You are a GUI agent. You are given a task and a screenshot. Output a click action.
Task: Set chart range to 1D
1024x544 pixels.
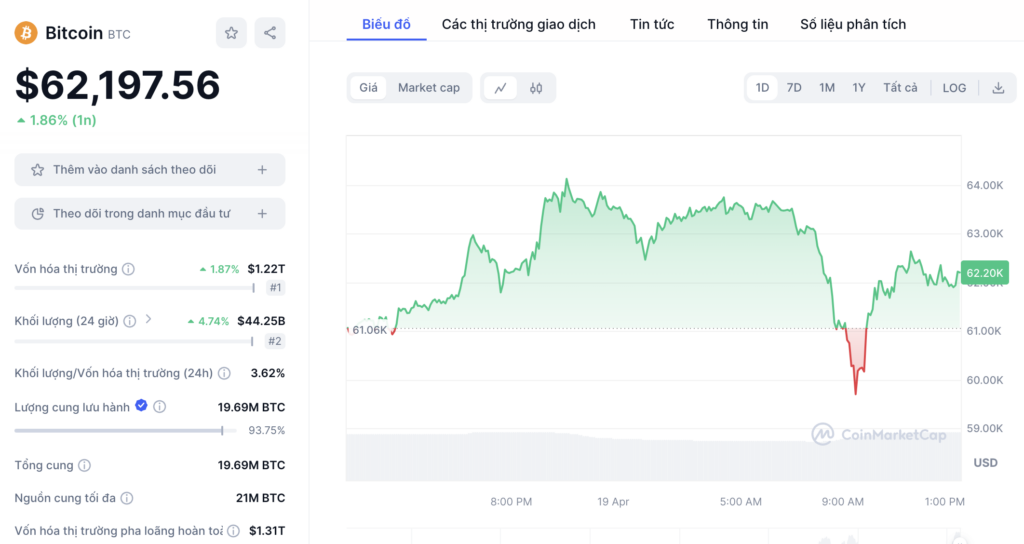click(x=762, y=88)
